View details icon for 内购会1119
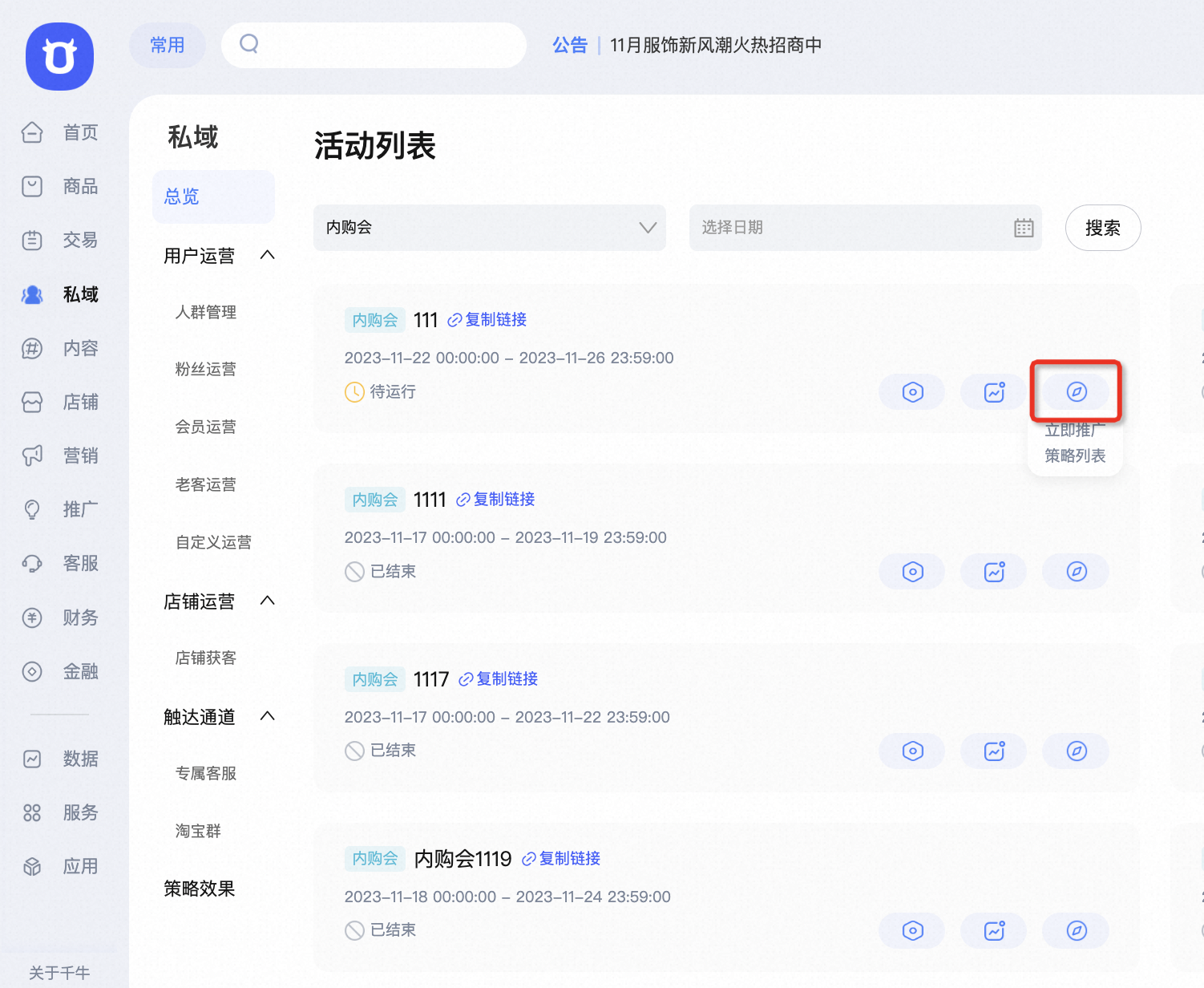1204x988 pixels. [913, 931]
